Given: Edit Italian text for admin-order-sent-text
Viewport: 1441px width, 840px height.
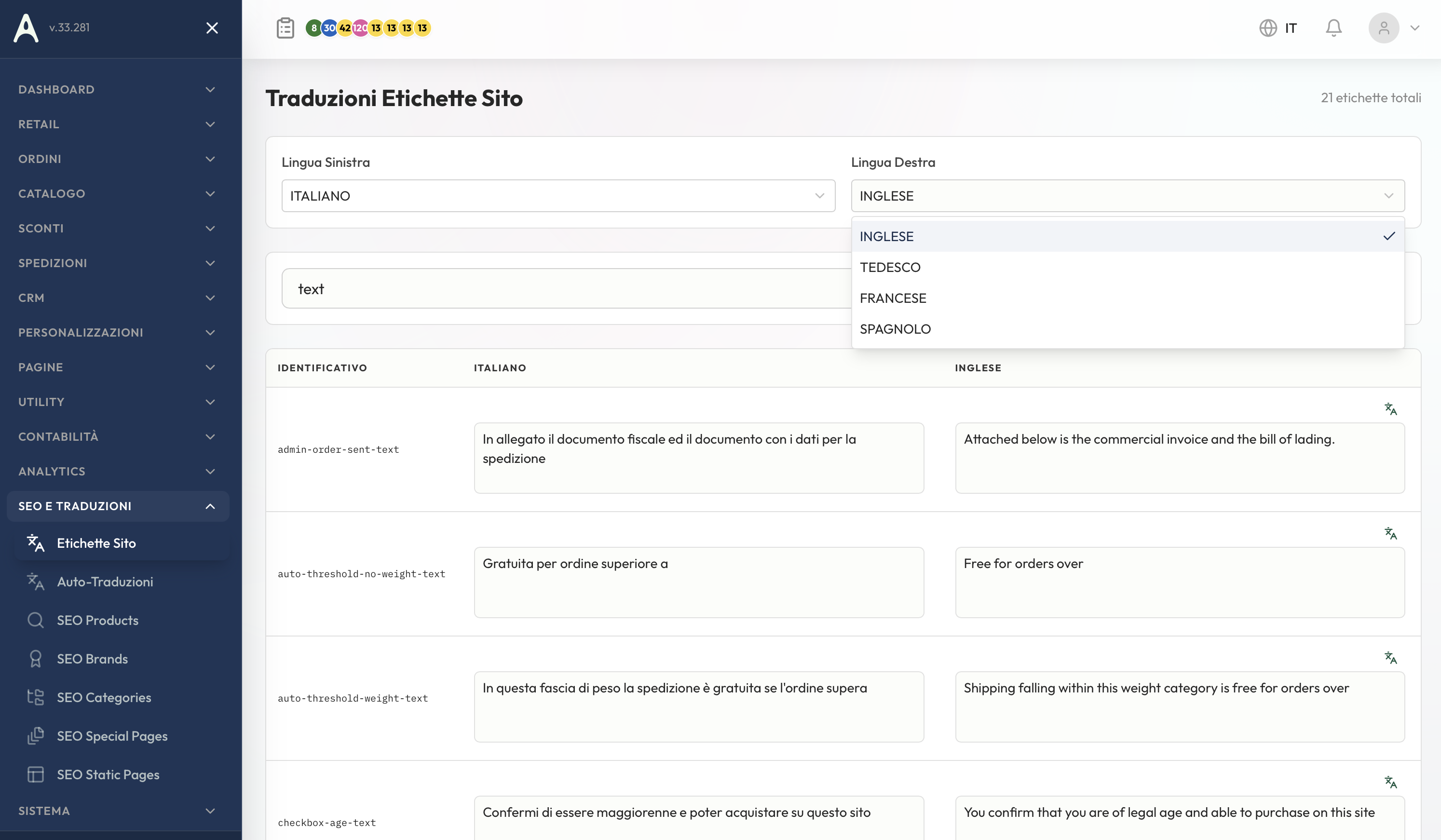Looking at the screenshot, I should (699, 458).
